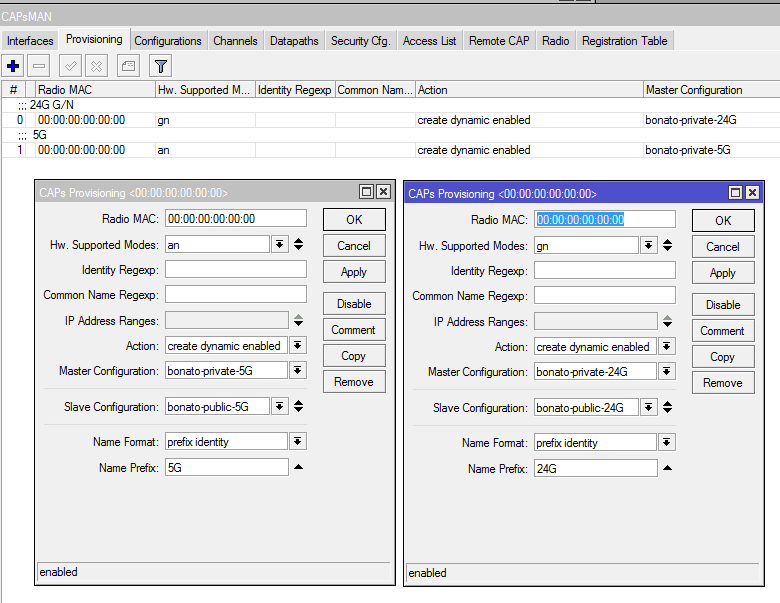The image size is (780, 603).
Task: Switch to the Interfaces tab
Action: point(30,41)
